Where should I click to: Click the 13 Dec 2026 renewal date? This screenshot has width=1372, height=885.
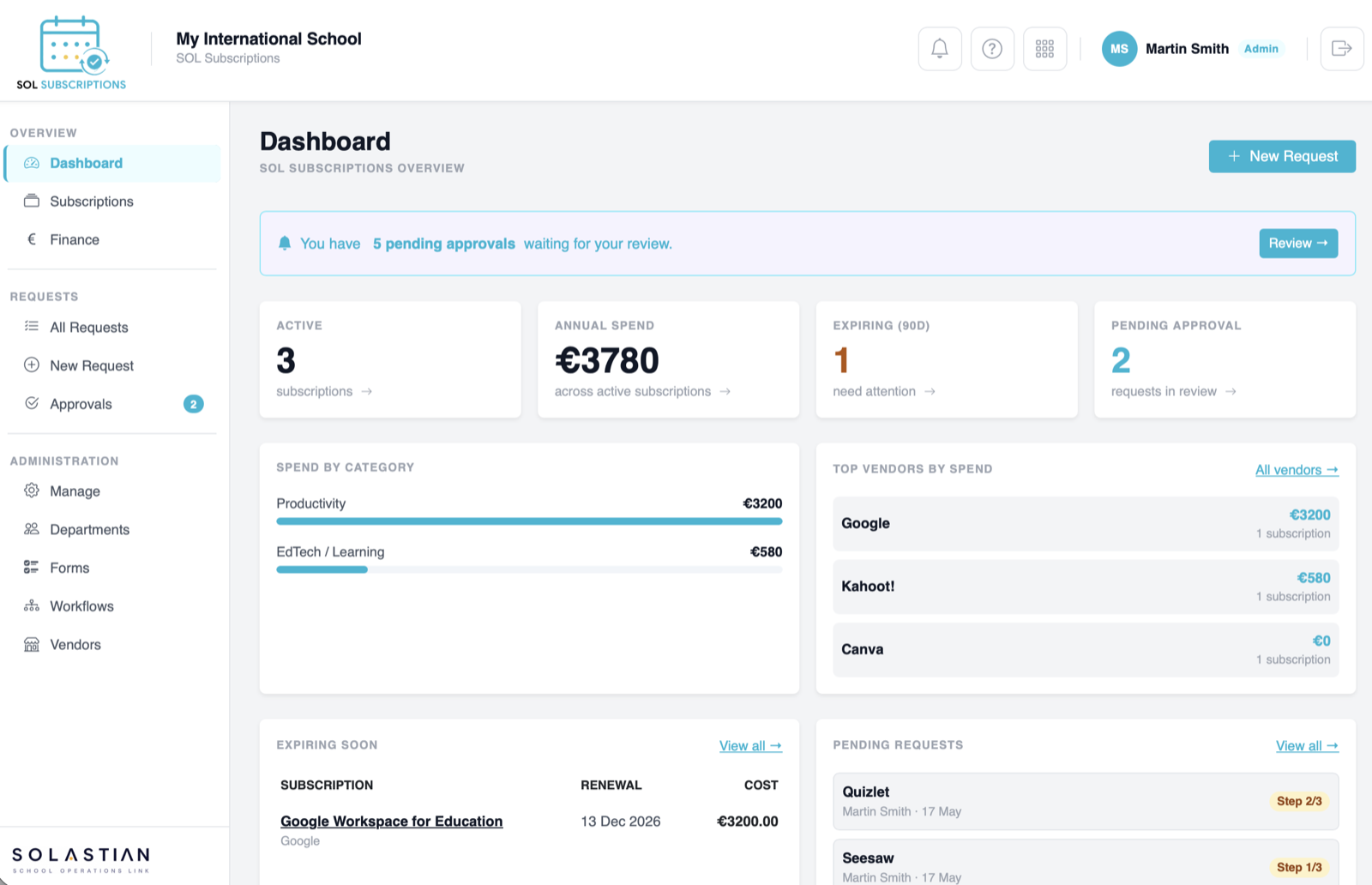tap(621, 822)
